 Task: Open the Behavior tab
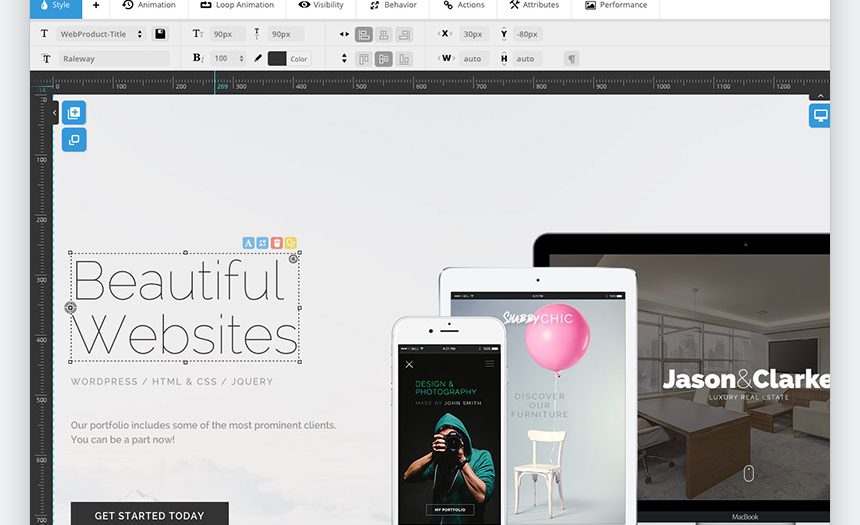pyautogui.click(x=393, y=5)
